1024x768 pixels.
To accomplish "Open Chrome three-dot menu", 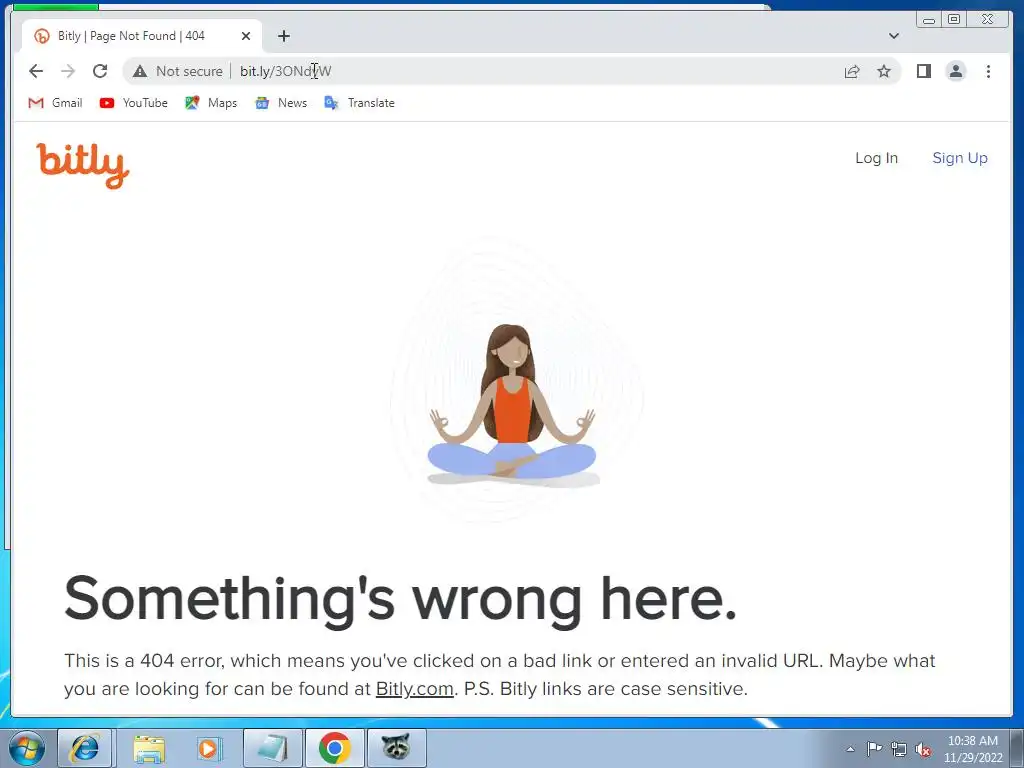I will (x=988, y=71).
